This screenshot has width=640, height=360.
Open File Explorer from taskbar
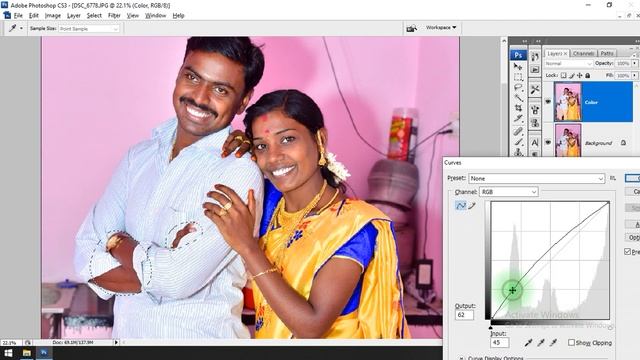tap(27, 353)
